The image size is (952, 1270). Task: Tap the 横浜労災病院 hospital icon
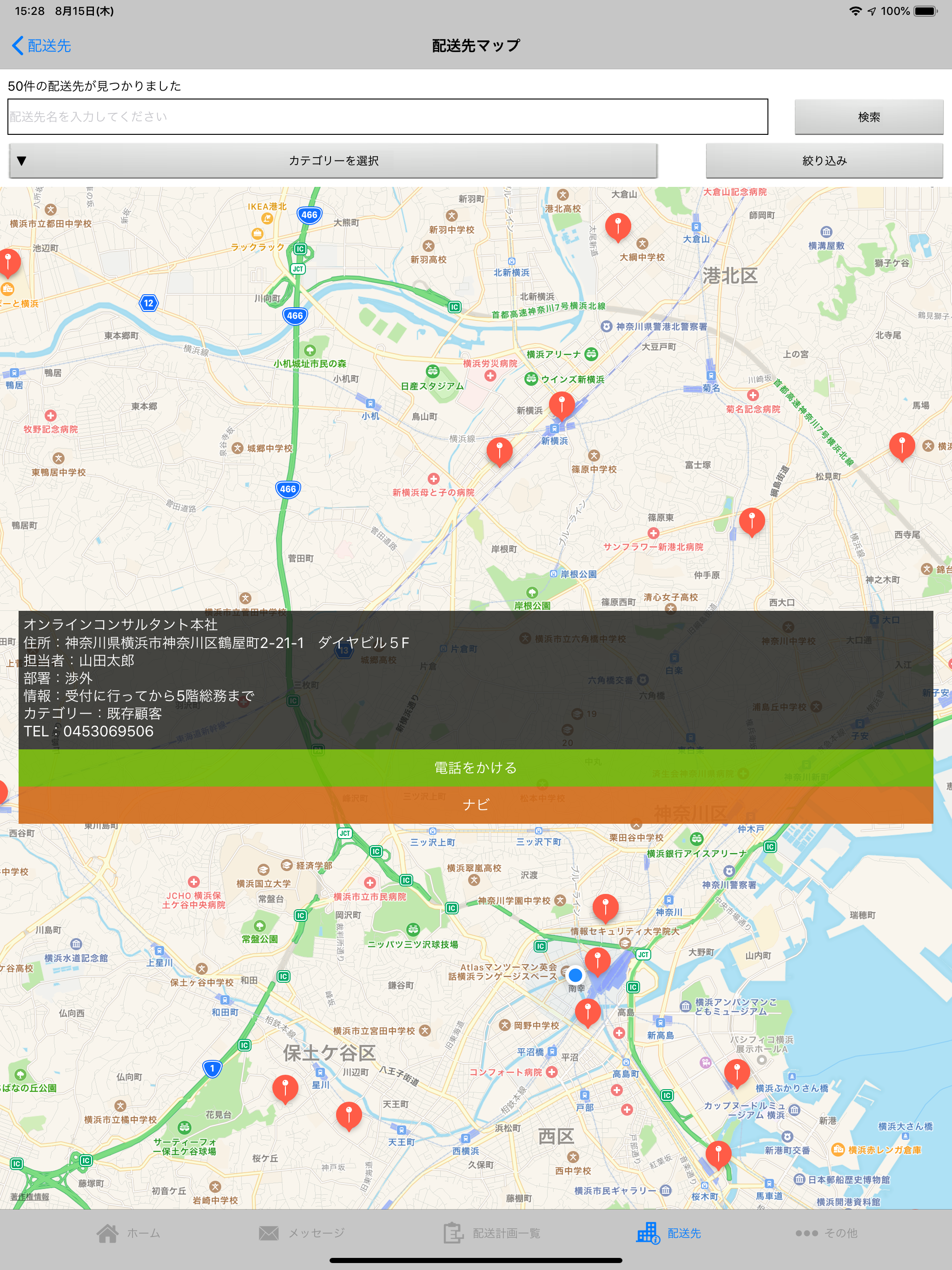pos(490,376)
